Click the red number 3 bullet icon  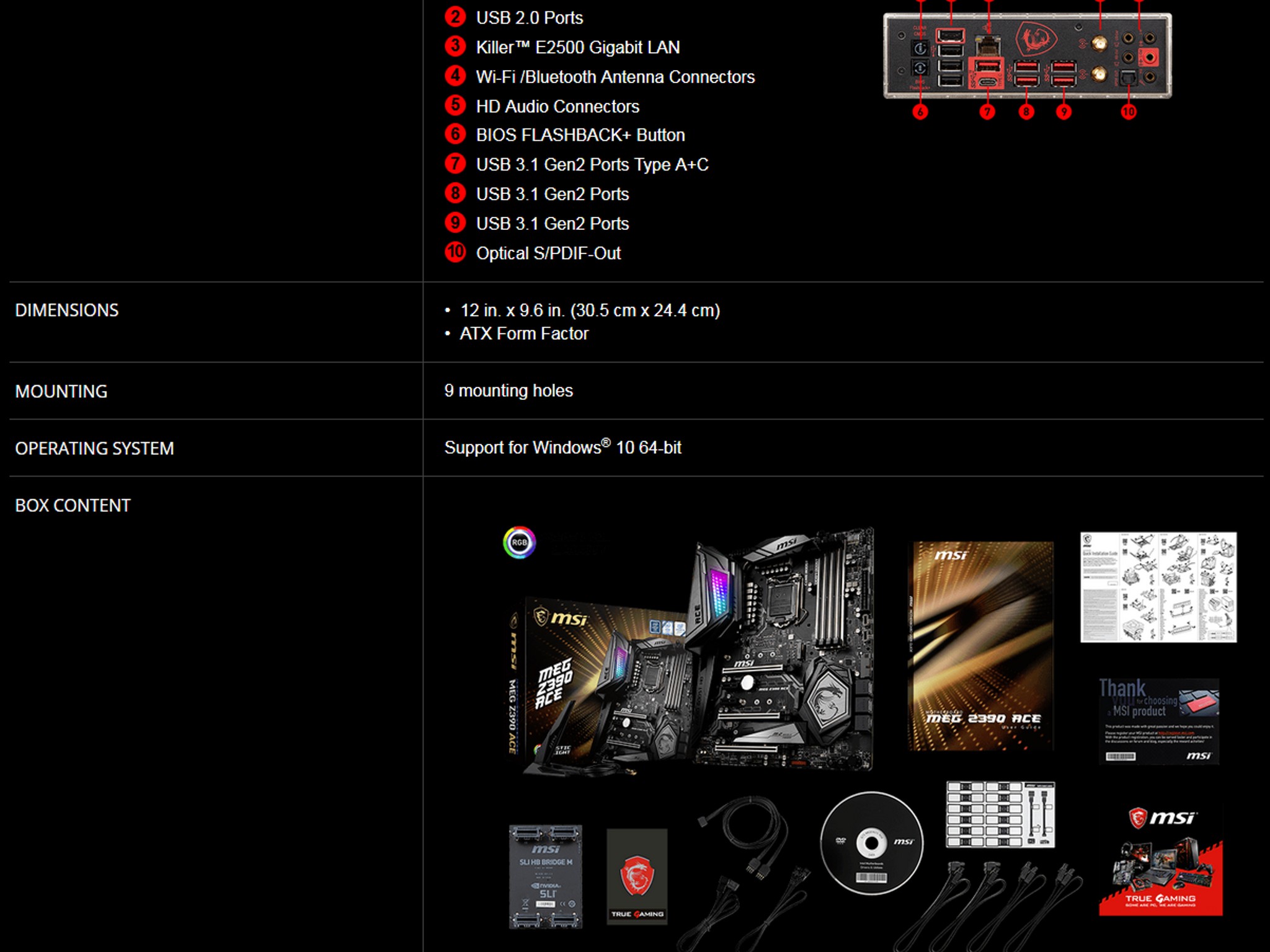point(455,46)
